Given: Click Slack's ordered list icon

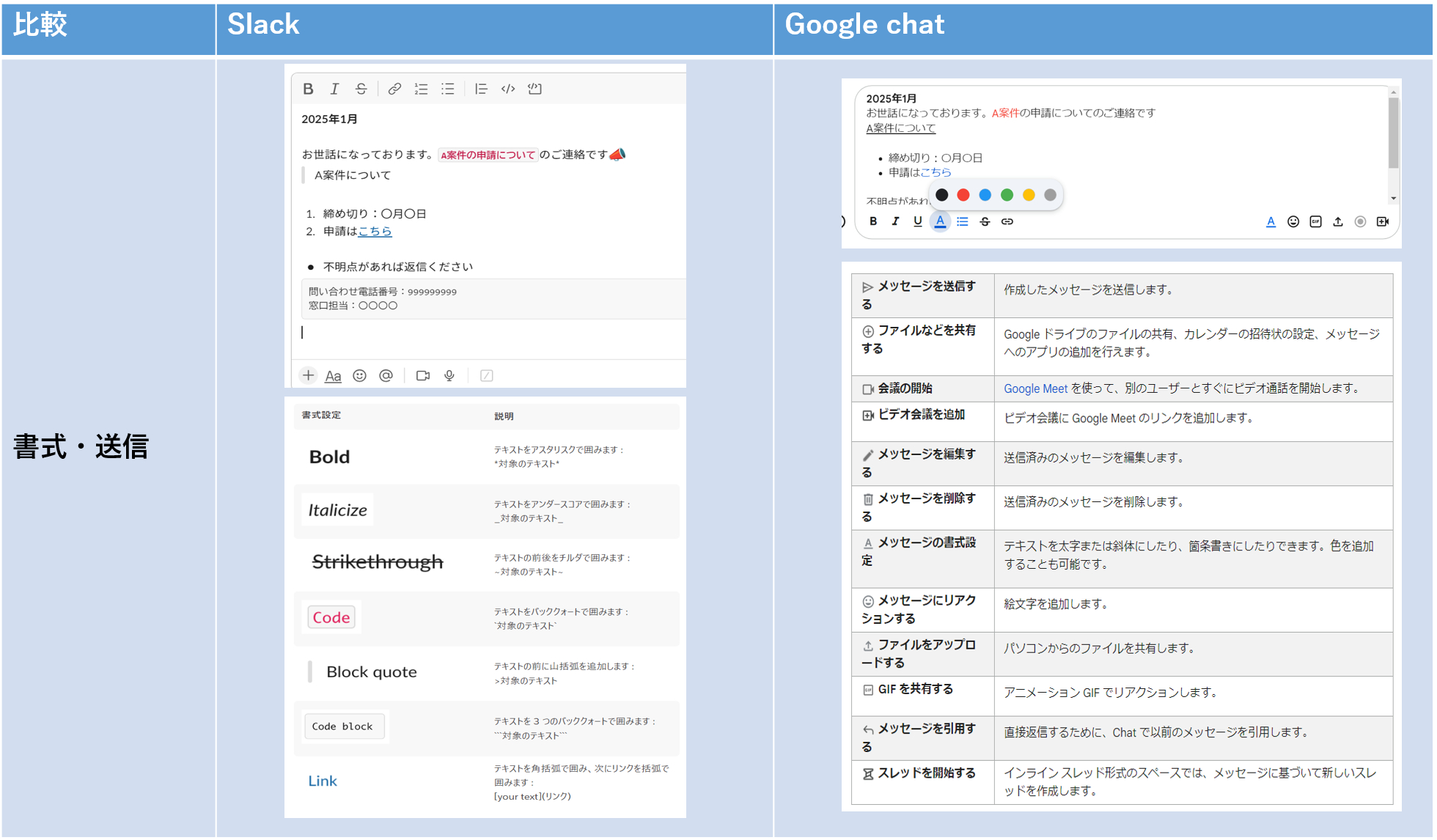Looking at the screenshot, I should click(421, 89).
